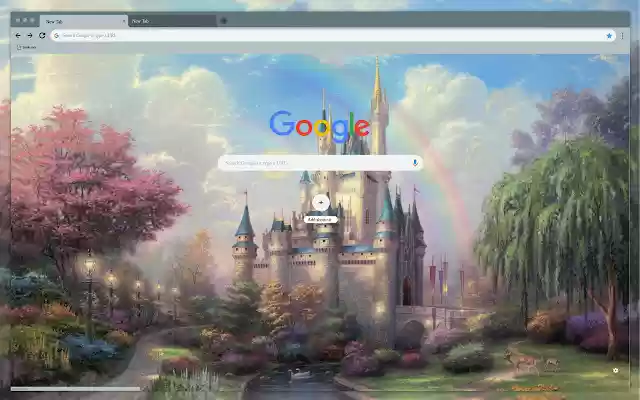This screenshot has width=640, height=400.
Task: Bookmark this page with the star icon
Action: click(609, 36)
